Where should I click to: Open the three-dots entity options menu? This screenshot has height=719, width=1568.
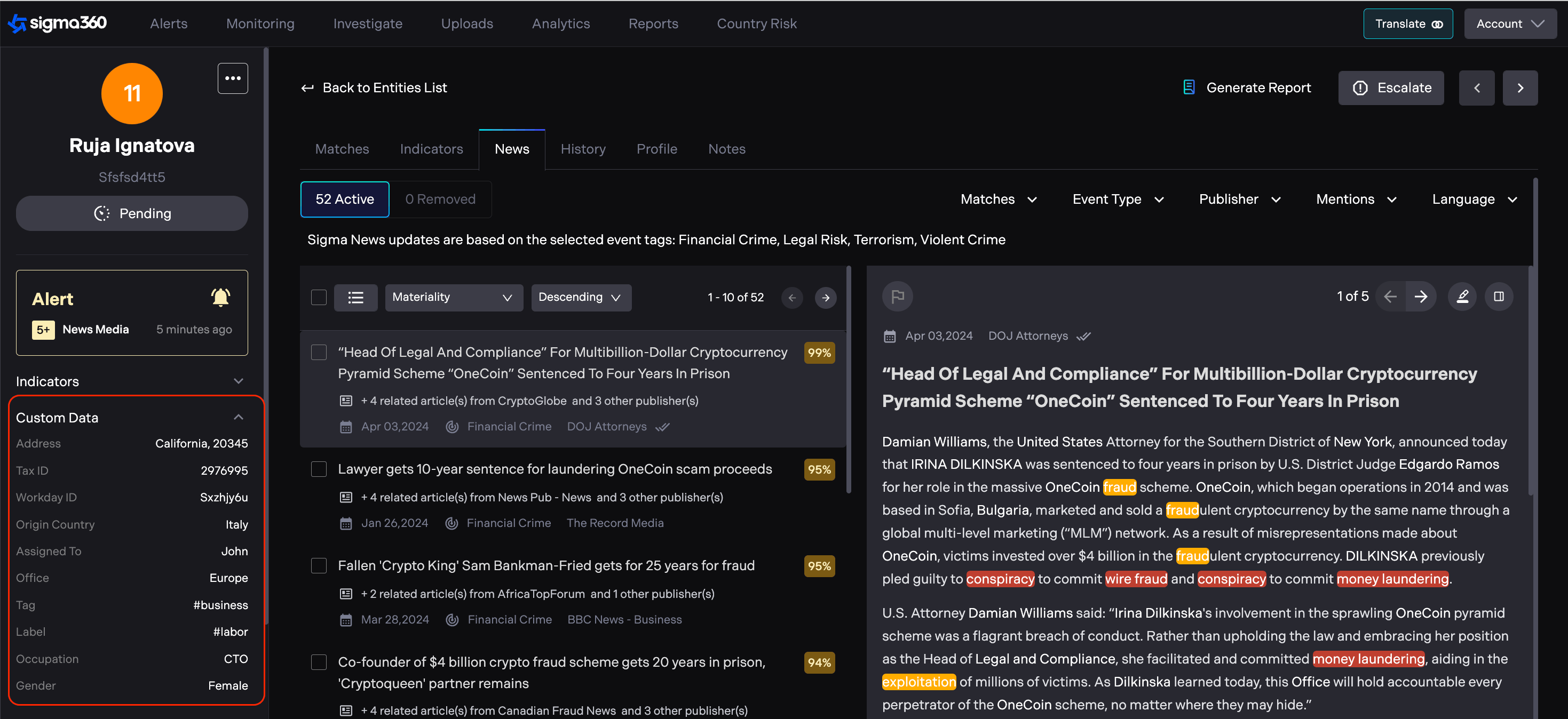point(233,78)
